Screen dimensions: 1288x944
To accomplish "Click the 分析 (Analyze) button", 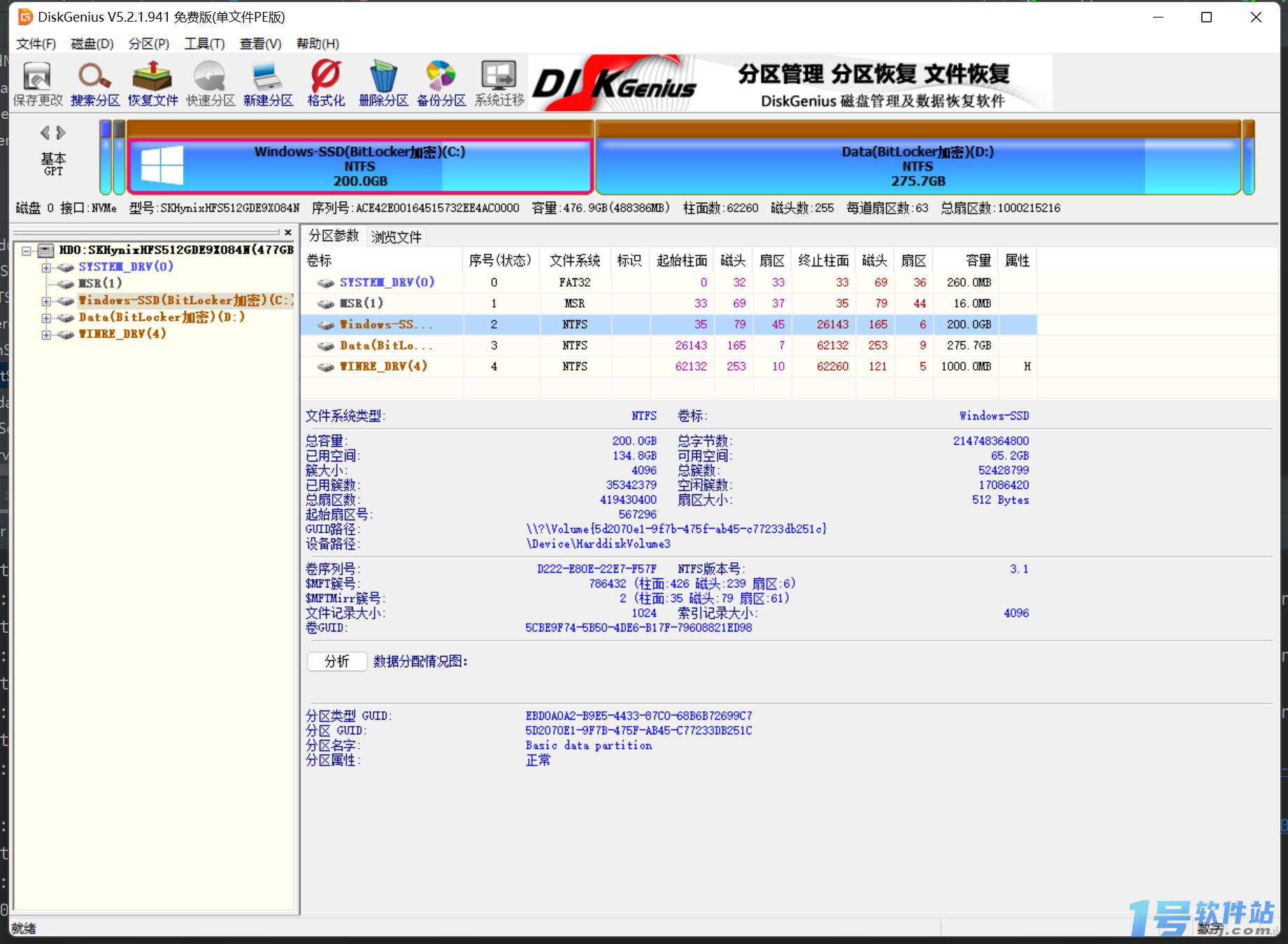I will click(x=337, y=661).
